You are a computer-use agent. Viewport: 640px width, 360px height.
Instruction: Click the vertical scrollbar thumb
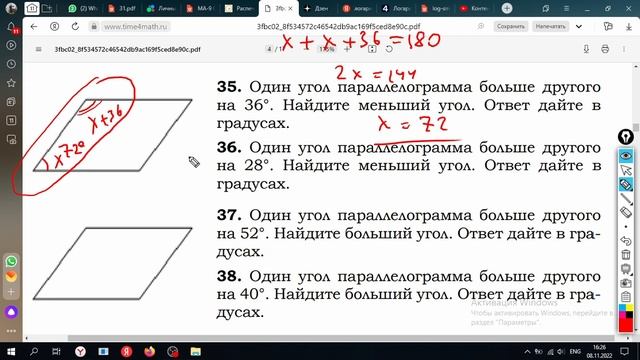pyautogui.click(x=636, y=127)
